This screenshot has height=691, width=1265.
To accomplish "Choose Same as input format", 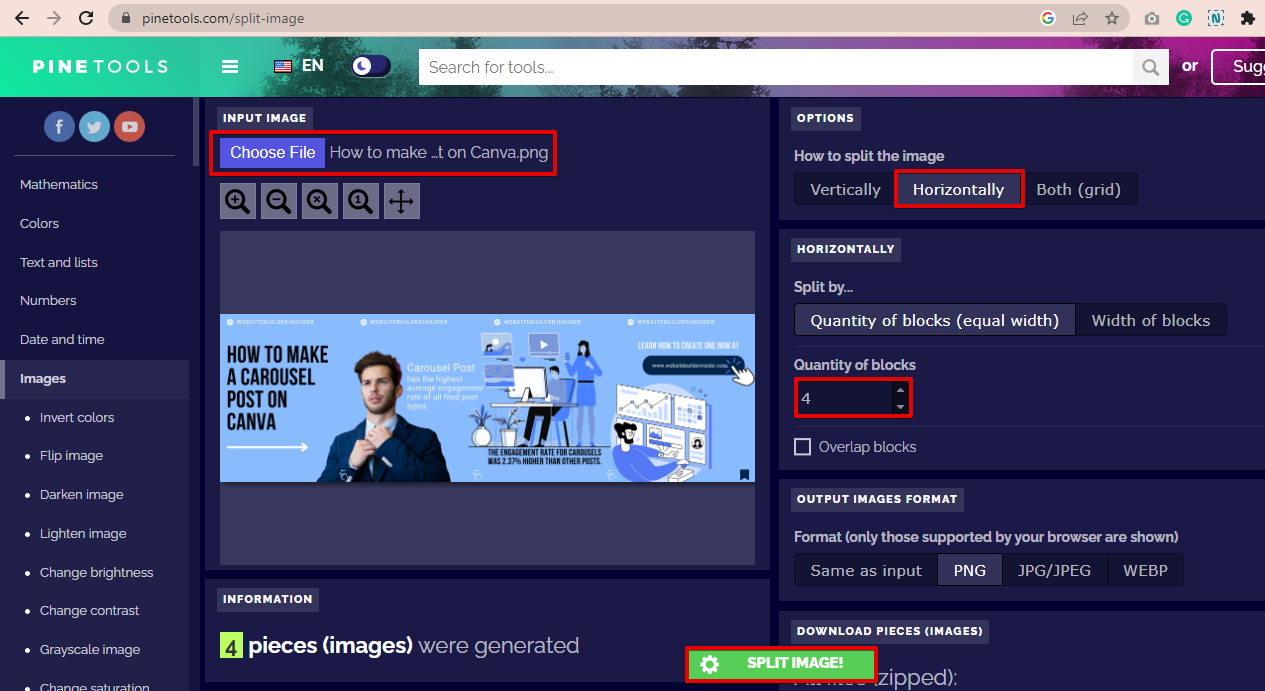I will coord(866,570).
